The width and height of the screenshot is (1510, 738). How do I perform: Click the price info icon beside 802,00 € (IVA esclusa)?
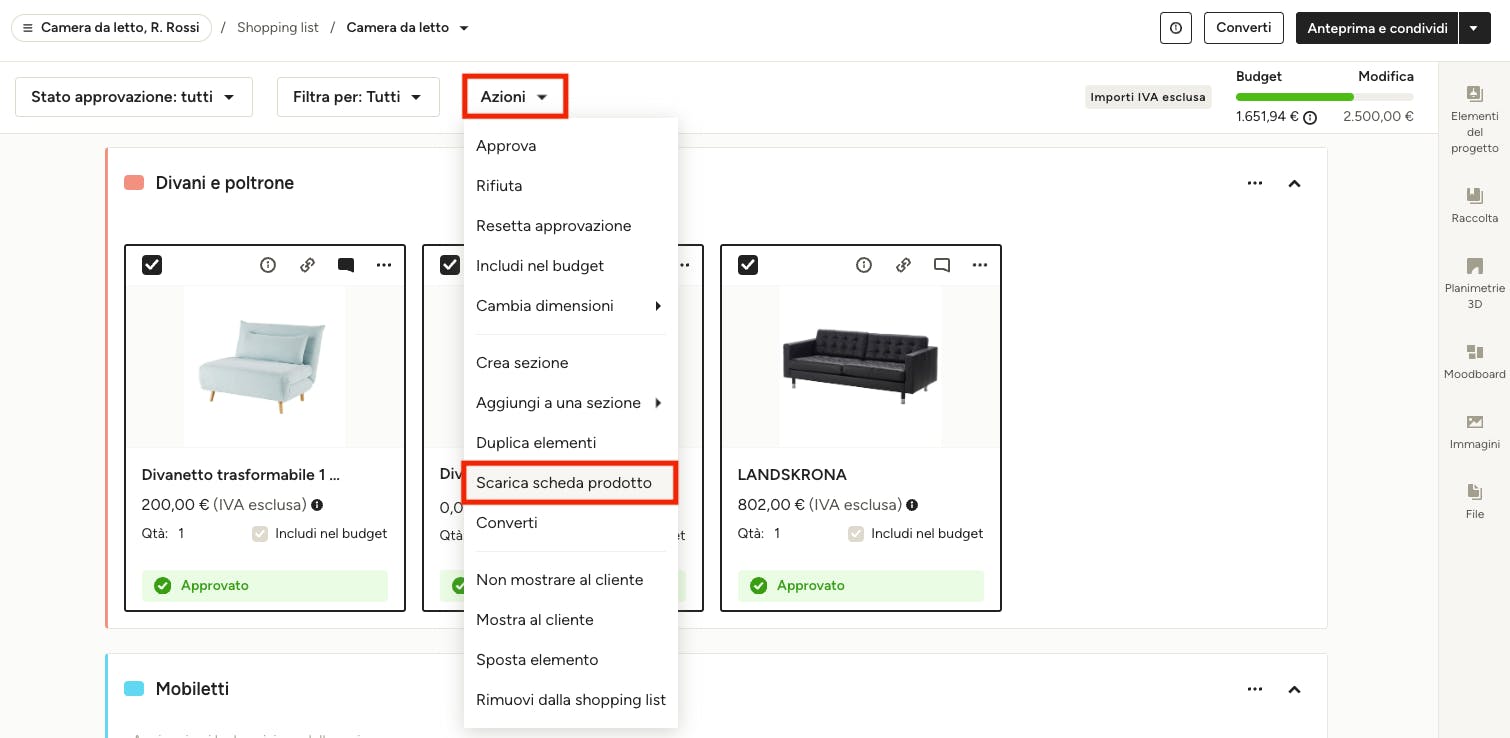tap(912, 505)
